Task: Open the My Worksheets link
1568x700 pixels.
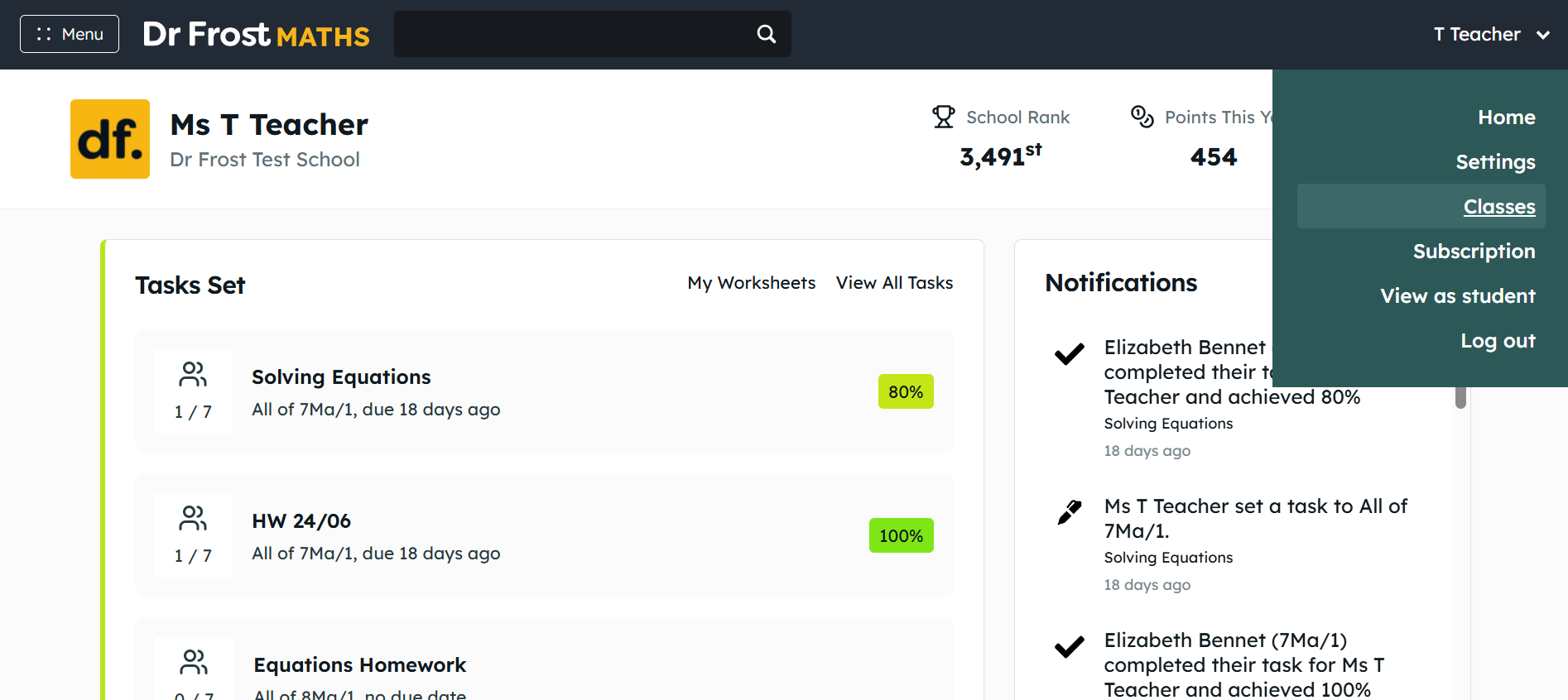Action: point(752,283)
